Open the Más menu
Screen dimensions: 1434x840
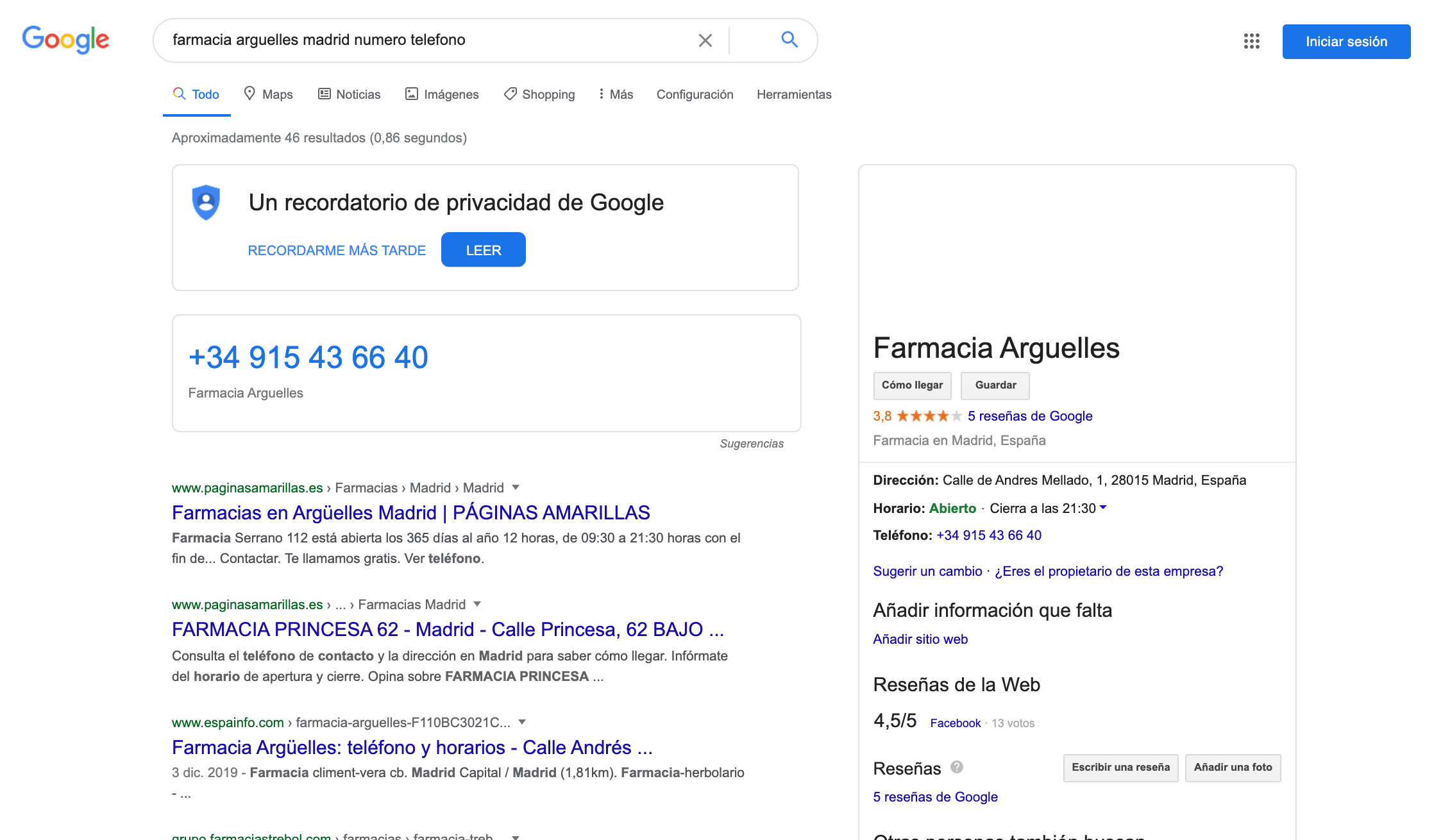616,94
